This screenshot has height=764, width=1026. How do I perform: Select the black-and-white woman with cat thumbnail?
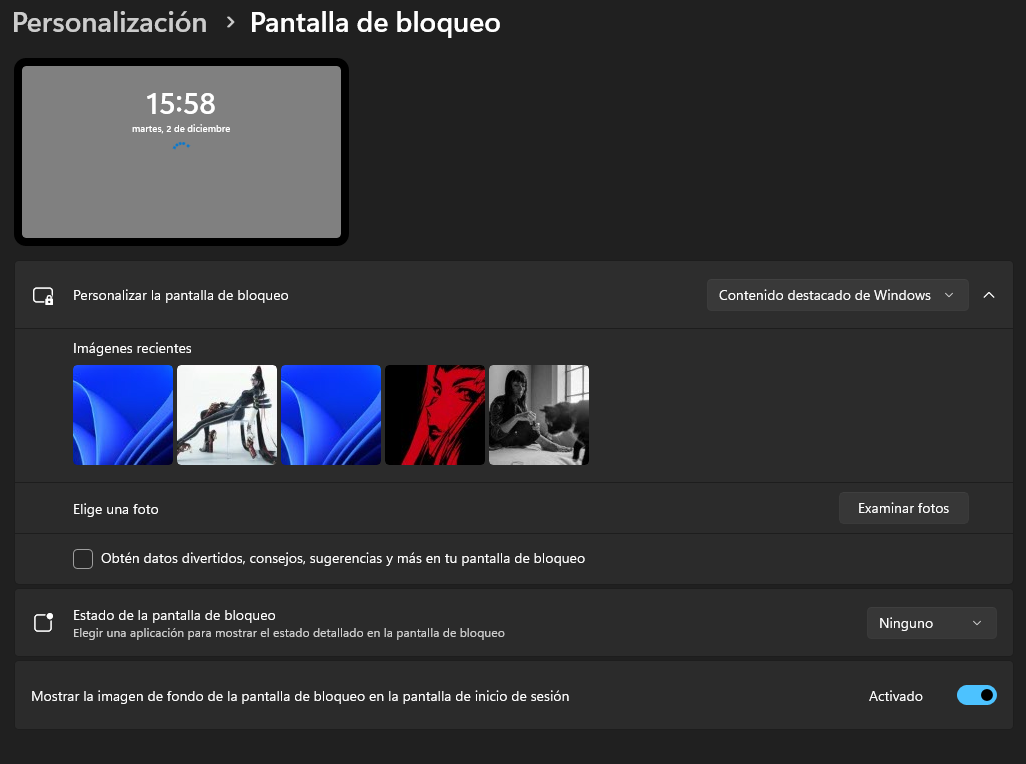[539, 415]
